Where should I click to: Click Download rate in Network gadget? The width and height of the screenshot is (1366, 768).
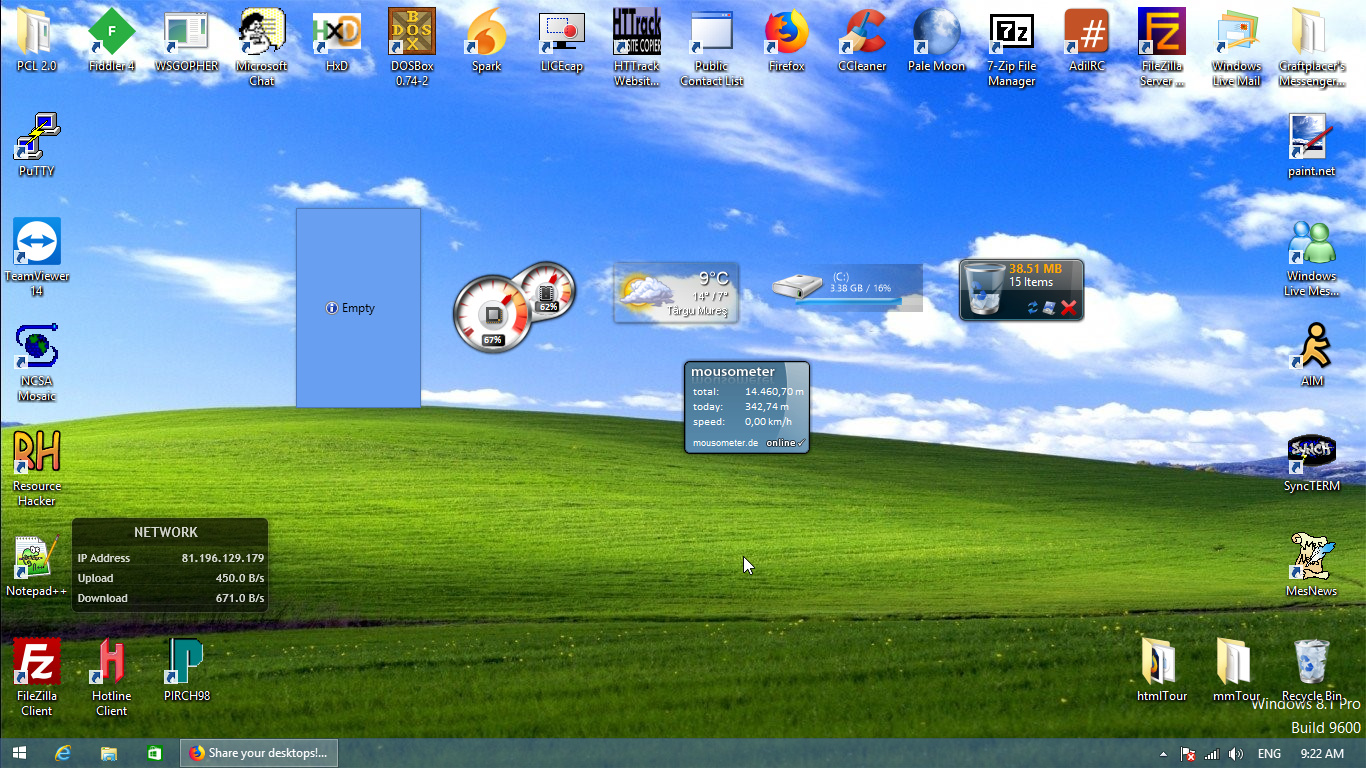(x=240, y=598)
